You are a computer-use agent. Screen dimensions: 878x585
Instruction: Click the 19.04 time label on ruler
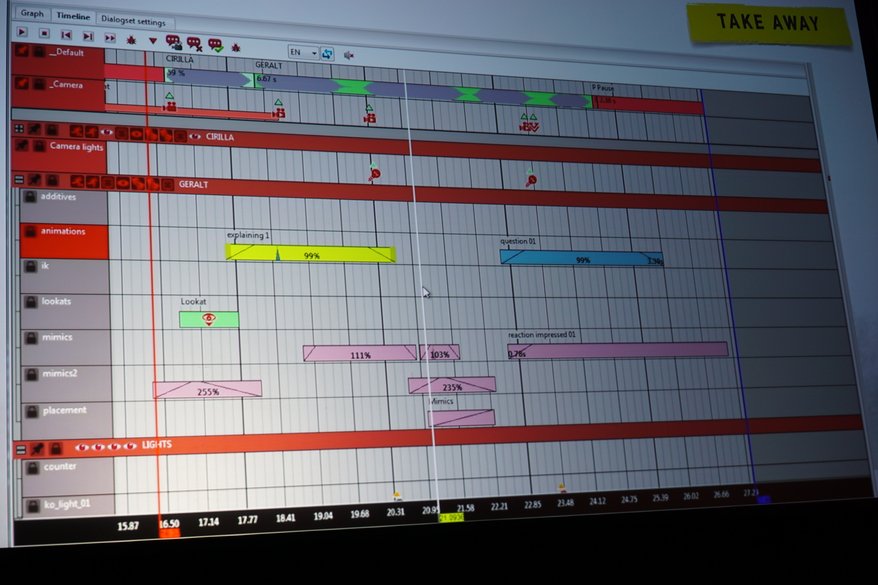tap(323, 516)
